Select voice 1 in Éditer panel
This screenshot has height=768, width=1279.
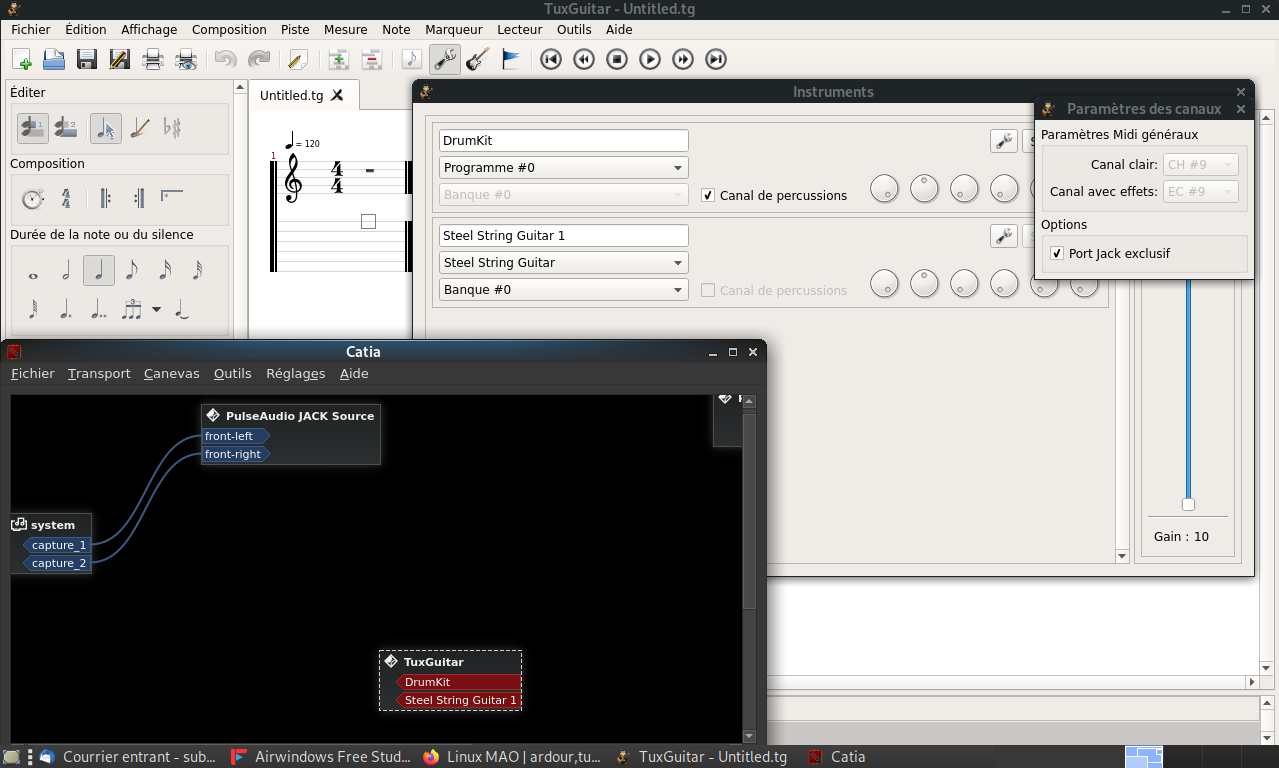pos(33,128)
